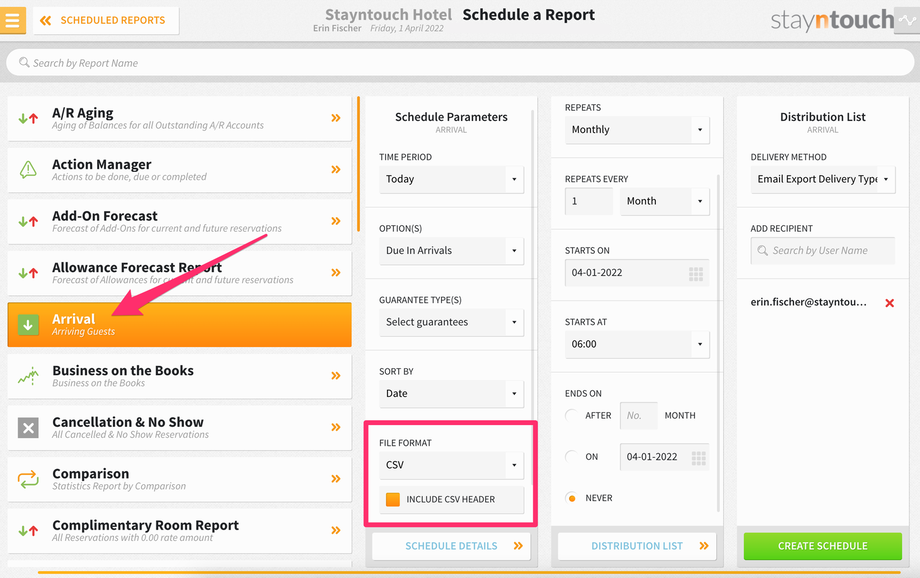Viewport: 920px width, 578px height.
Task: Focus the Search by Report Name field
Action: coord(460,63)
